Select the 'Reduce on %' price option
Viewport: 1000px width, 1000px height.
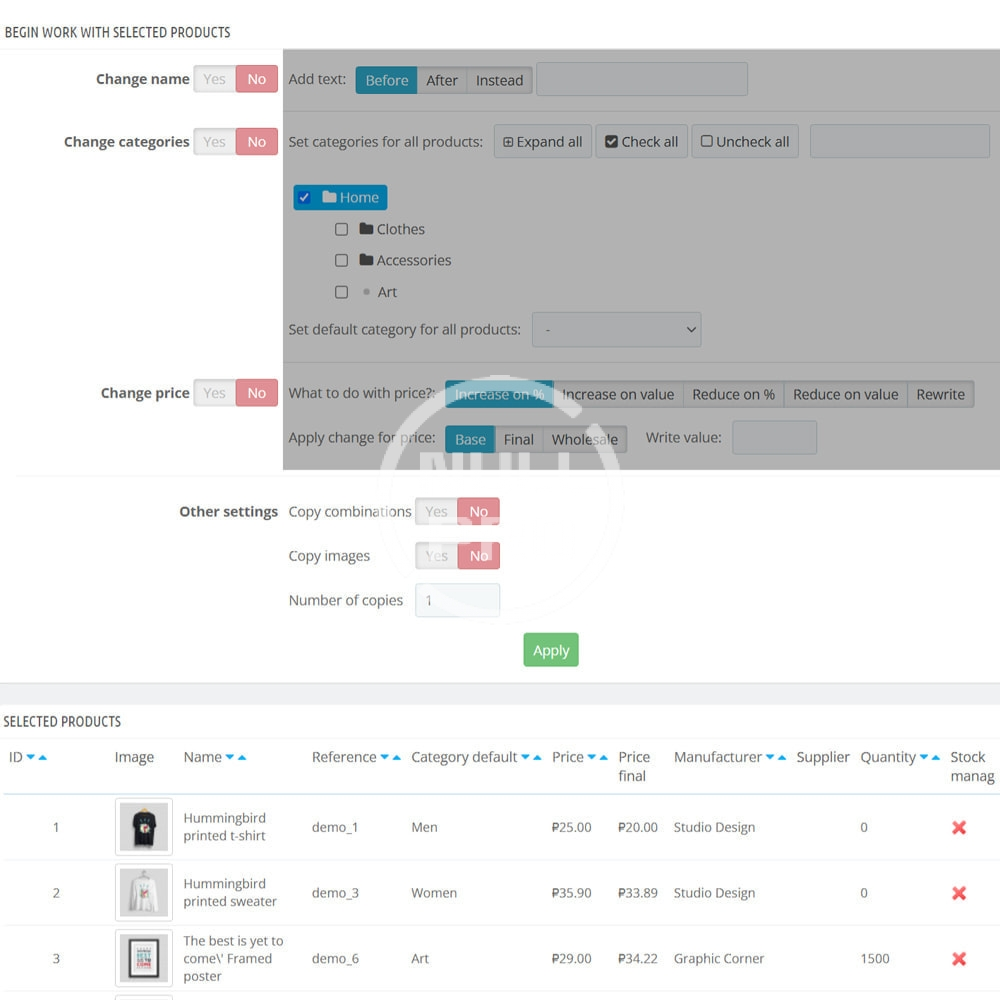click(733, 394)
